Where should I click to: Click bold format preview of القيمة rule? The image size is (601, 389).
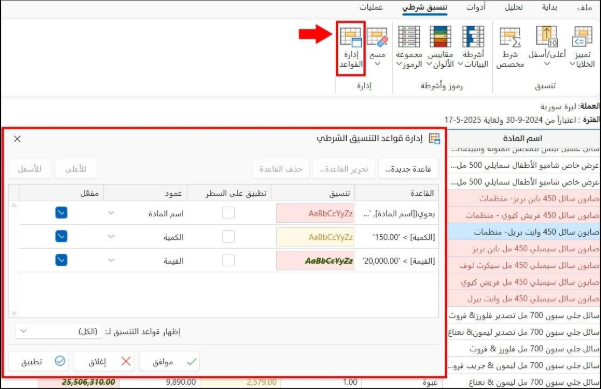[315, 261]
